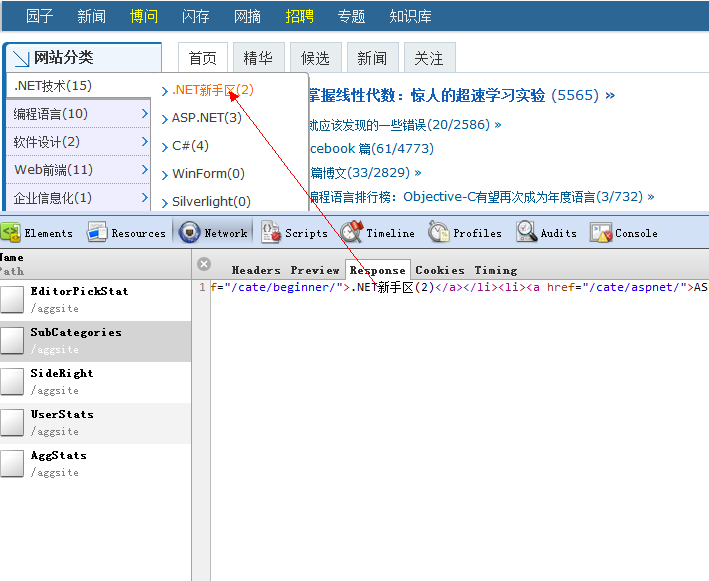Click the SubCategories file icon

coord(12,341)
